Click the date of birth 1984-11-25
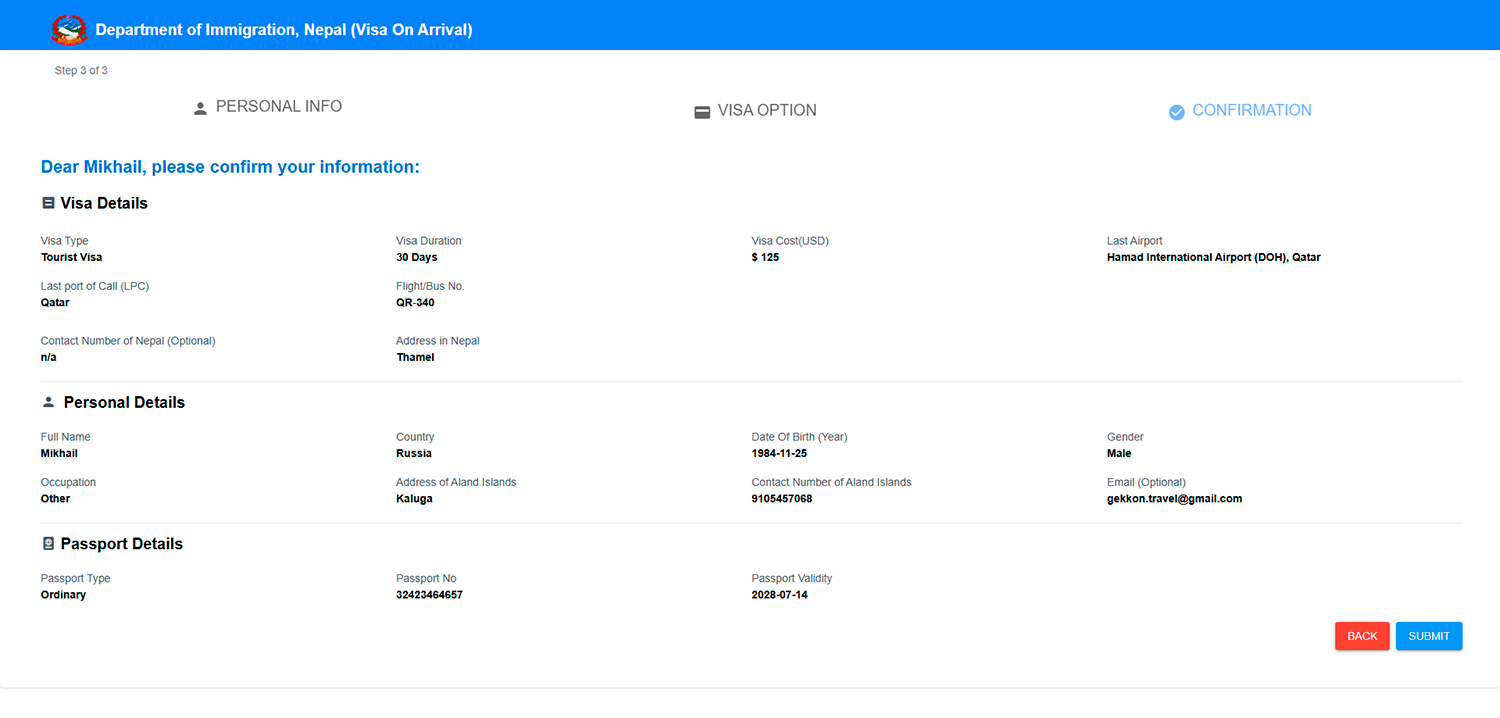 pos(779,454)
